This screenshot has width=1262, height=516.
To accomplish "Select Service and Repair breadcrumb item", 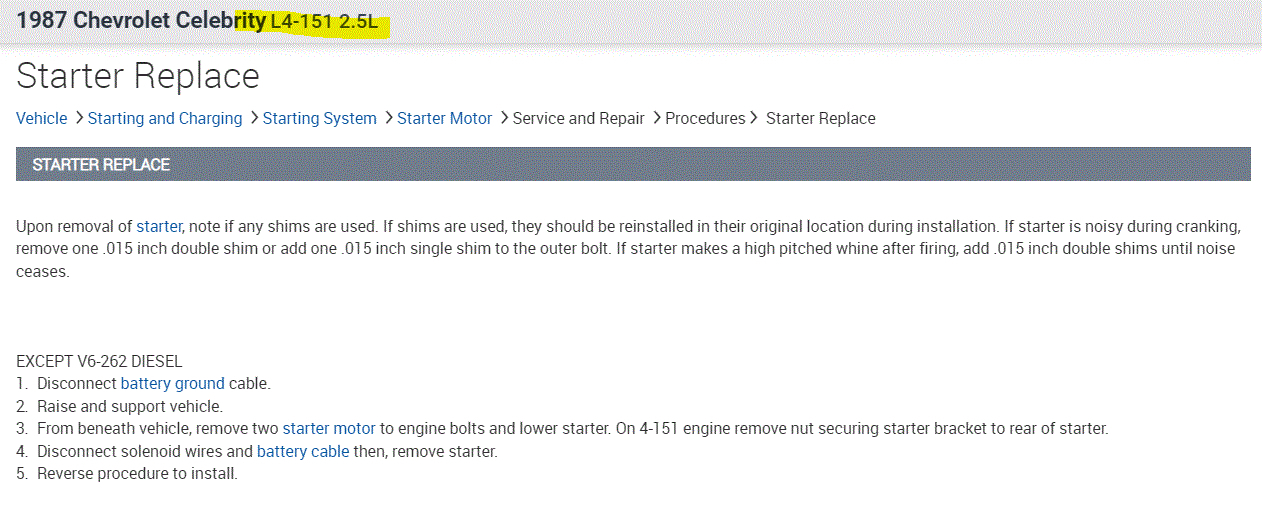I will coord(578,118).
